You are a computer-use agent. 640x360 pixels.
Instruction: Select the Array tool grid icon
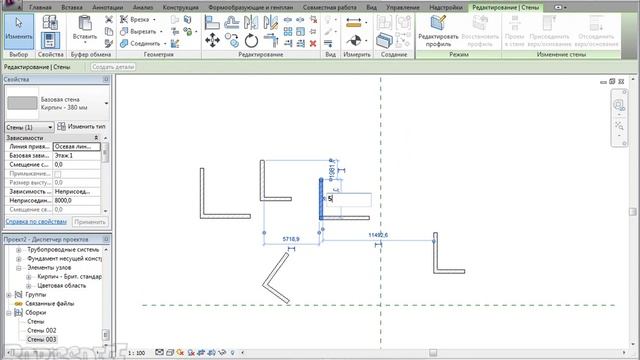(288, 31)
